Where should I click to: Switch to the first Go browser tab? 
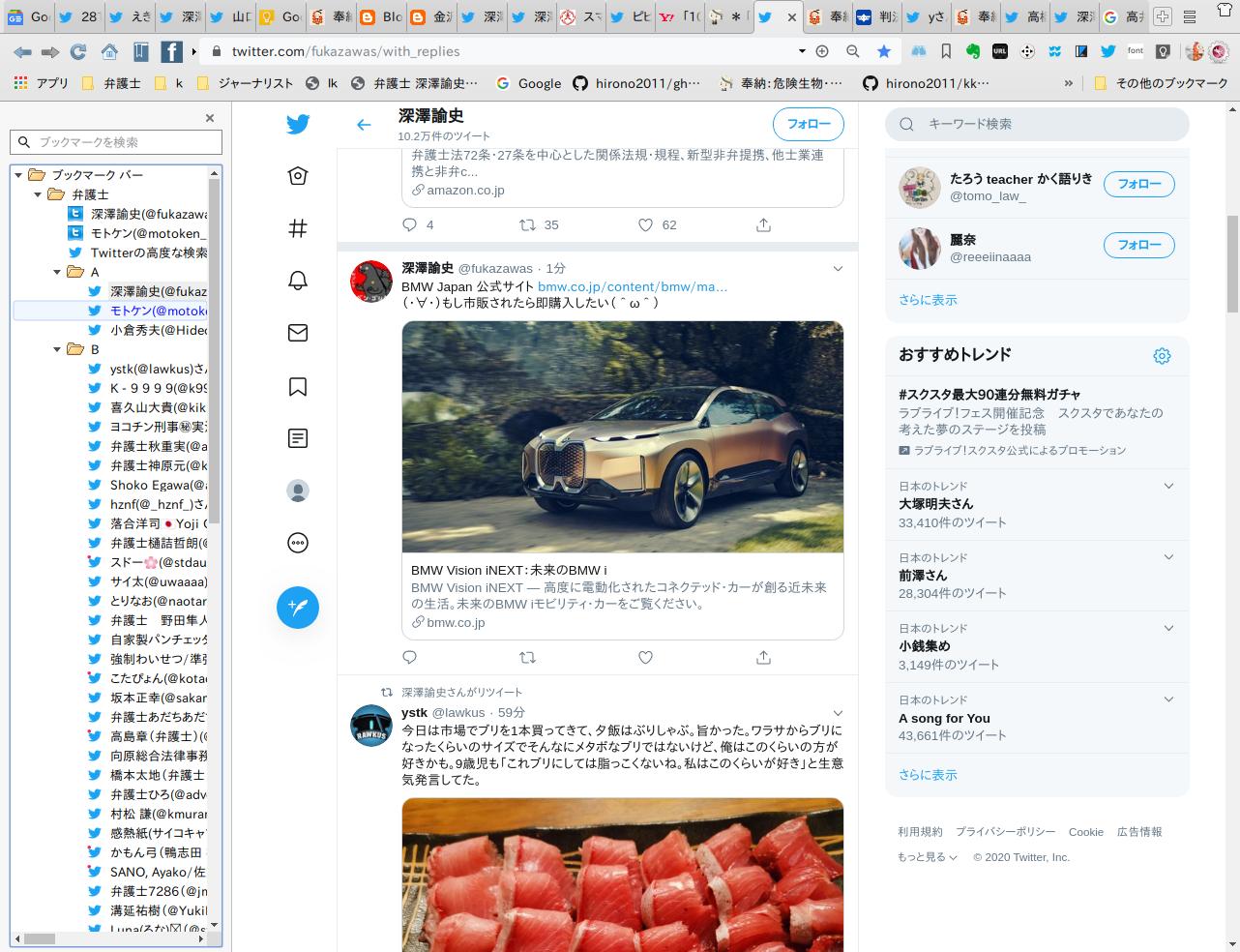28,16
